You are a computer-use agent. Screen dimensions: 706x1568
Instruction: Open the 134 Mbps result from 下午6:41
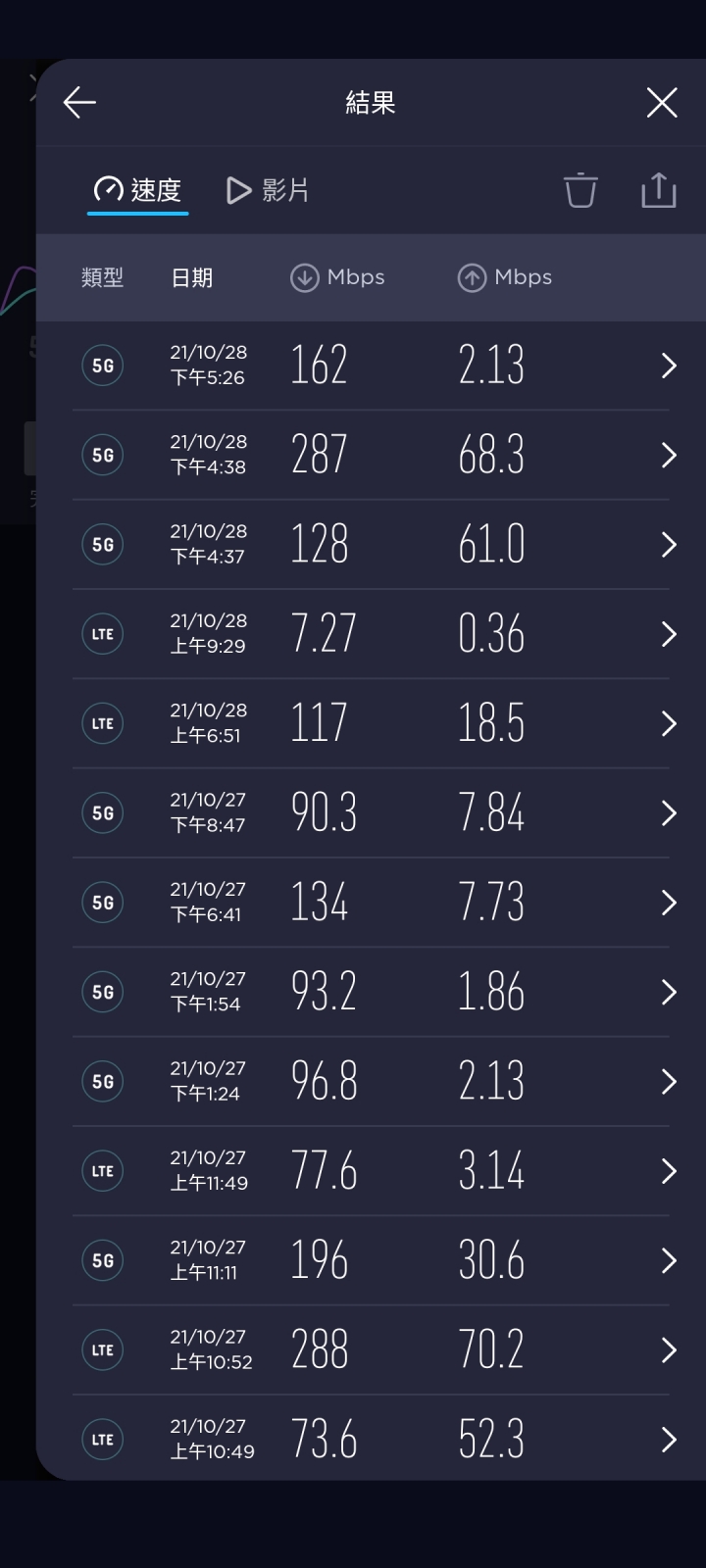pyautogui.click(x=371, y=903)
